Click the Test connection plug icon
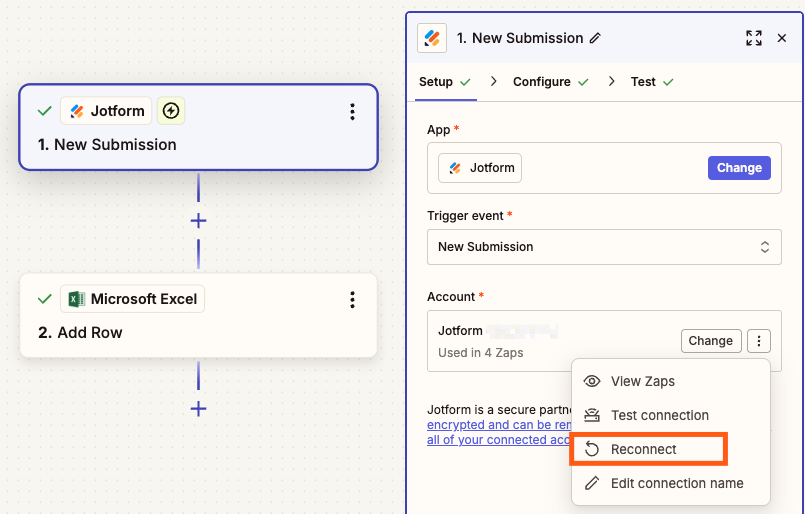 [x=592, y=415]
